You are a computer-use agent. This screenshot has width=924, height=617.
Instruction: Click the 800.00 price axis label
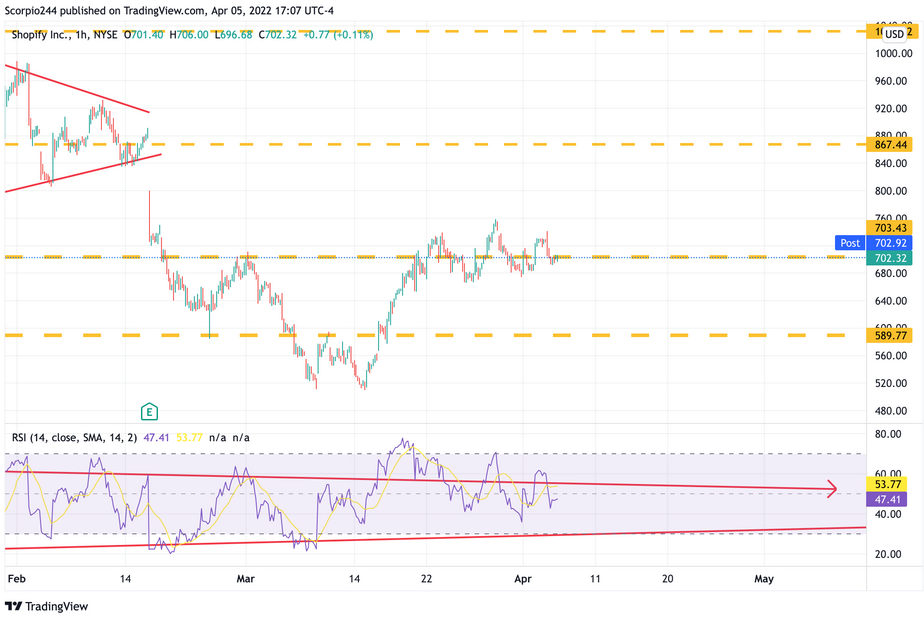[x=890, y=191]
